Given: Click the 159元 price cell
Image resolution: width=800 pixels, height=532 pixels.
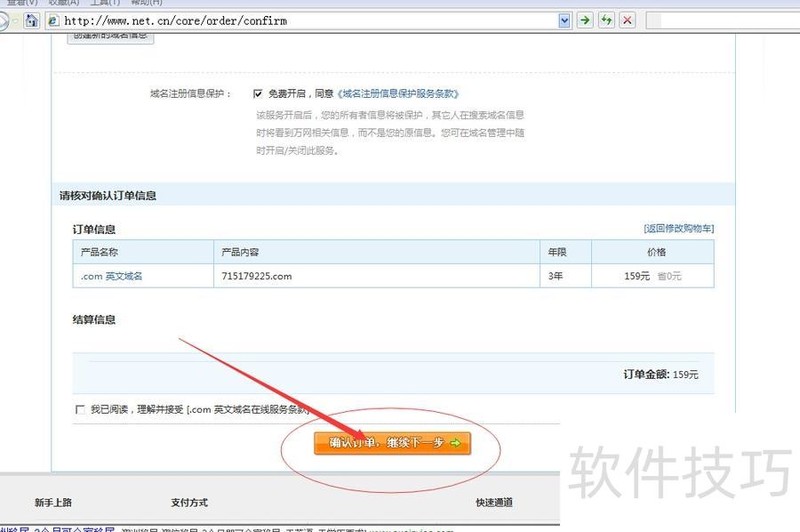Looking at the screenshot, I should pos(653,276).
